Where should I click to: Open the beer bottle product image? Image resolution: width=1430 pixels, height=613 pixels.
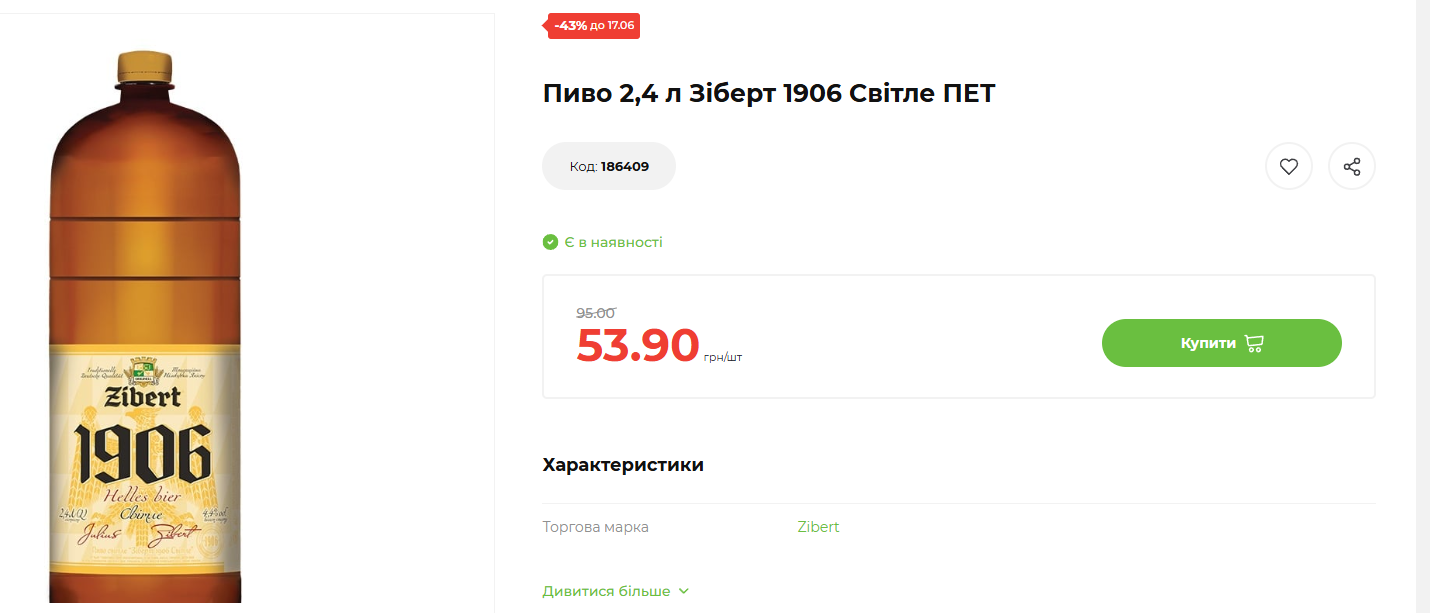pos(146,327)
